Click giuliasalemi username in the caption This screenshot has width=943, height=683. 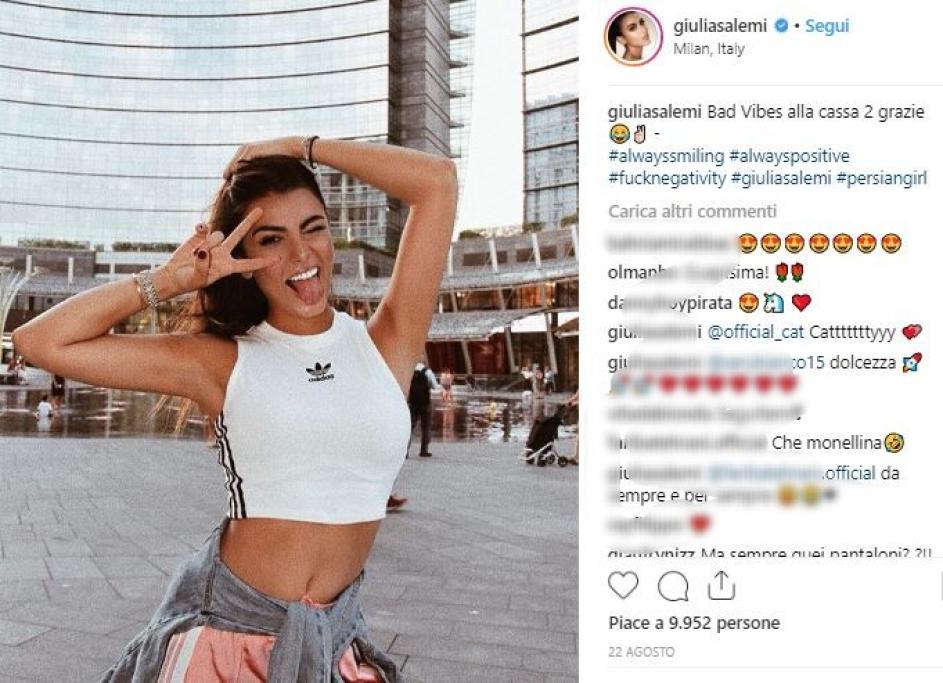[655, 112]
